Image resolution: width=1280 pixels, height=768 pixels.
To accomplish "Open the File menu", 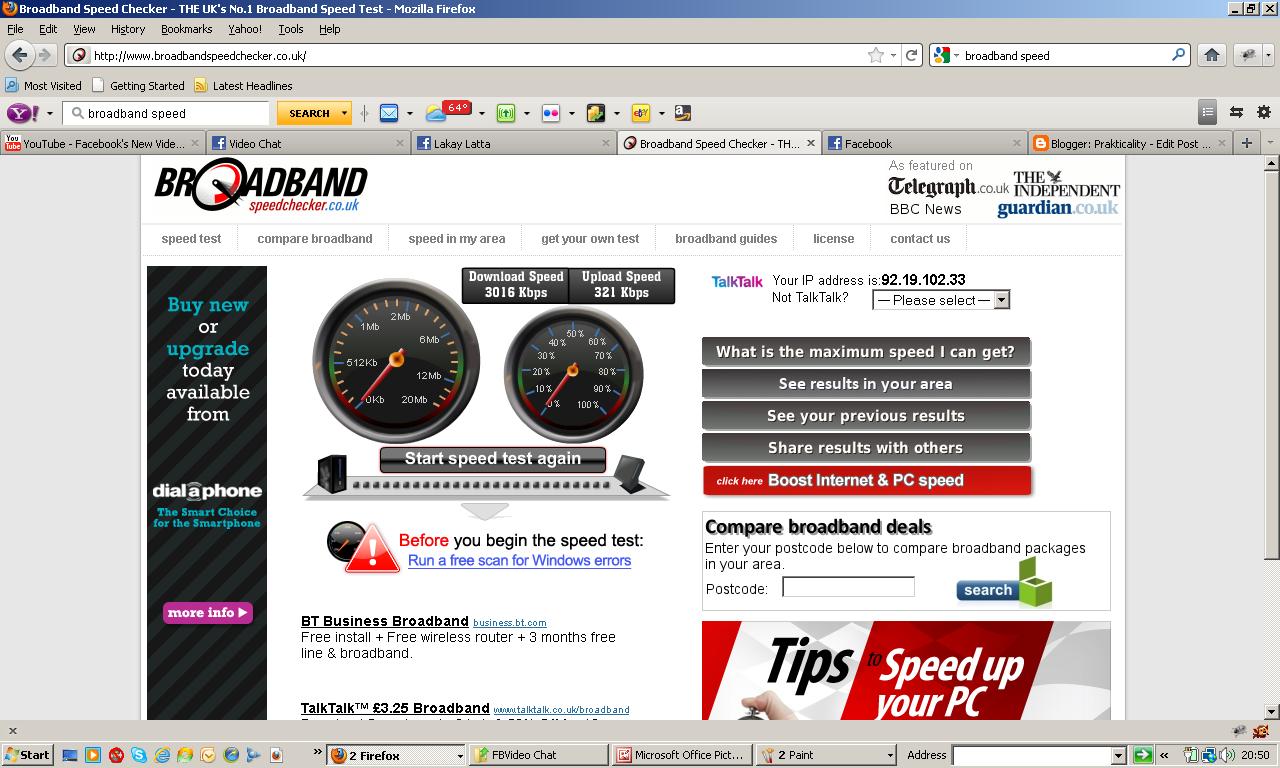I will (15, 29).
